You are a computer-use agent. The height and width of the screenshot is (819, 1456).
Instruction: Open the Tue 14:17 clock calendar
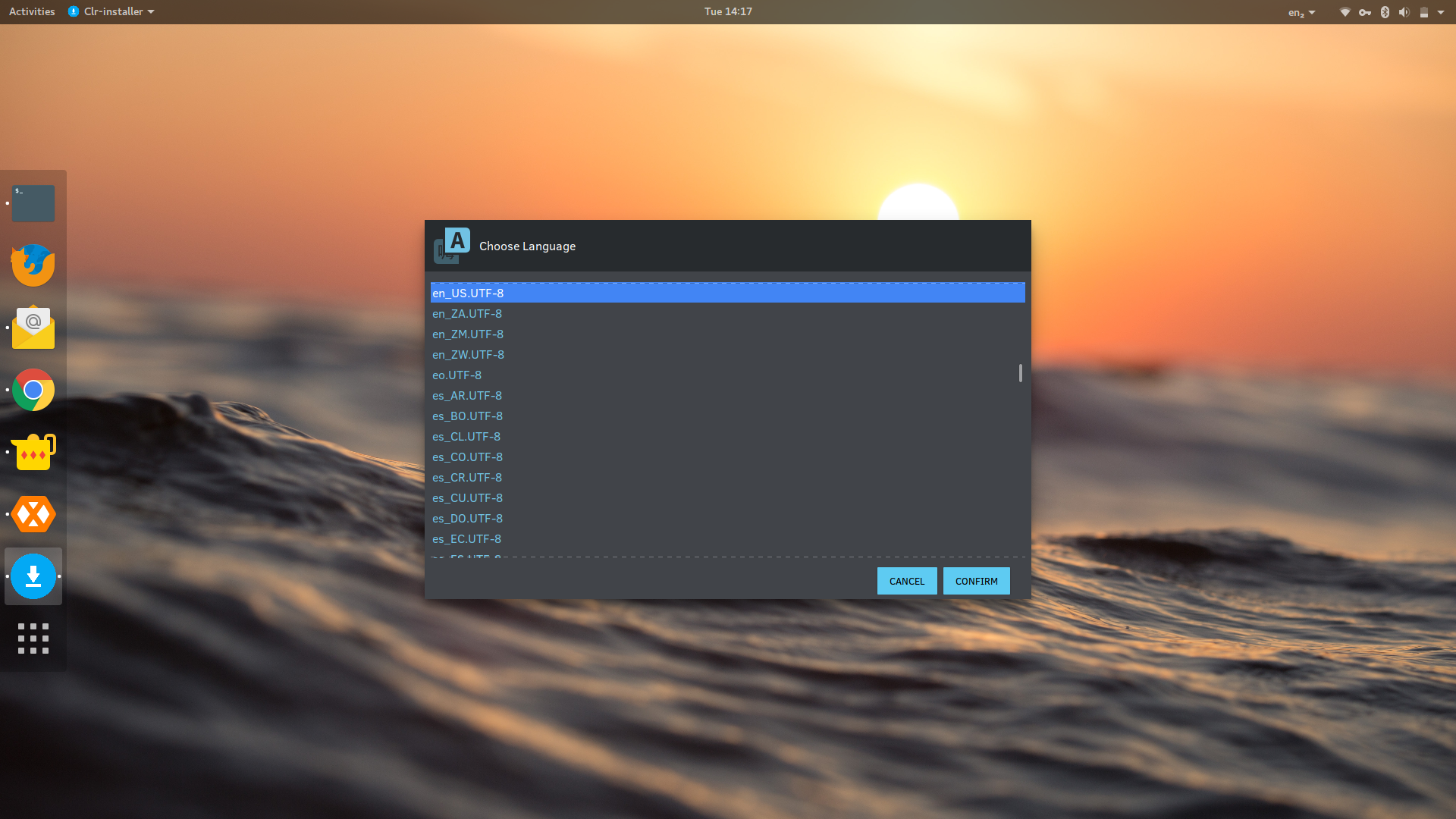(728, 11)
